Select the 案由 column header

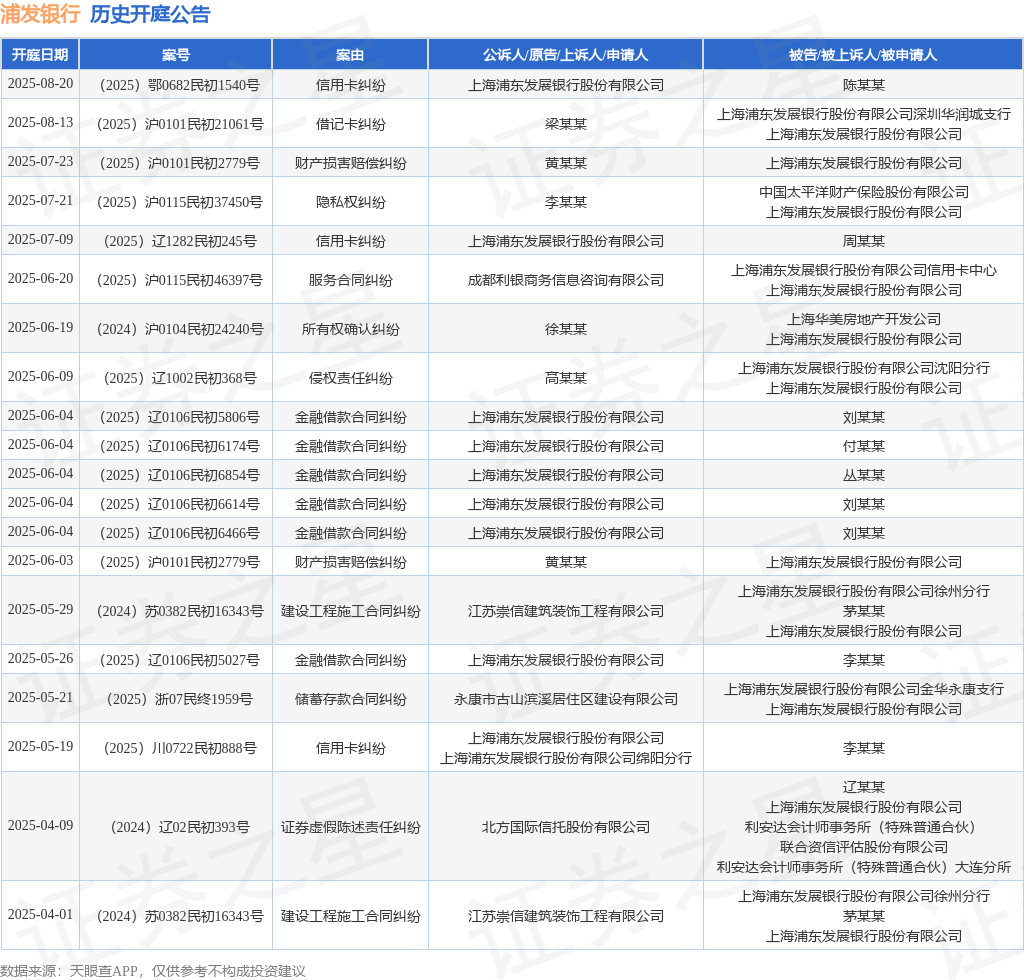tap(350, 55)
